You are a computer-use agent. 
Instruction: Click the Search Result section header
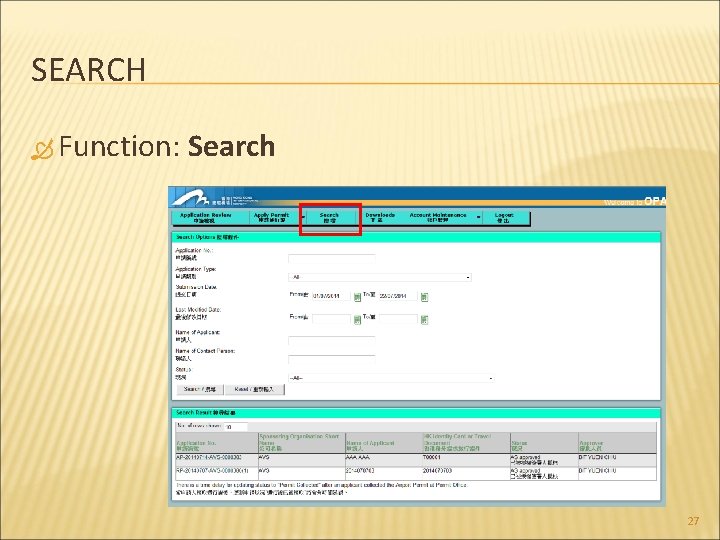[416, 413]
